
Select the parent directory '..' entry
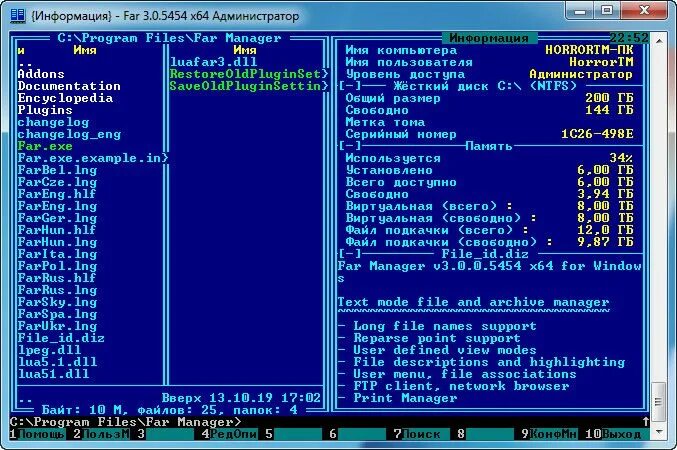click(x=25, y=63)
